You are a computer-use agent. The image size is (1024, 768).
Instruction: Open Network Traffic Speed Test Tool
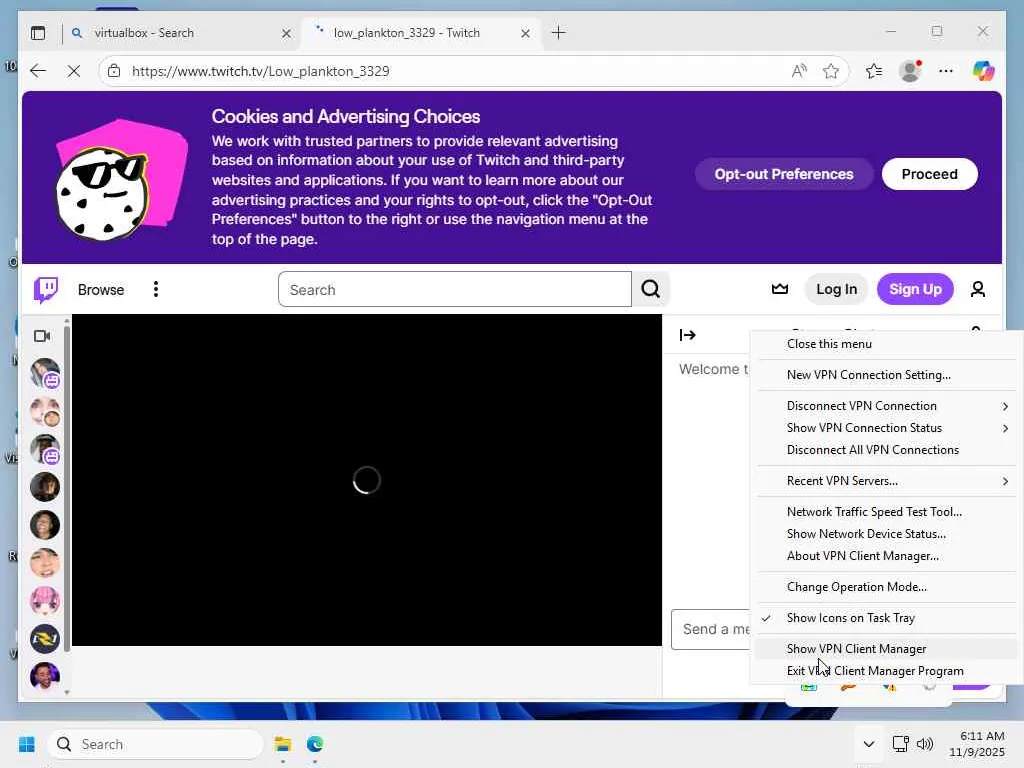tap(887, 512)
